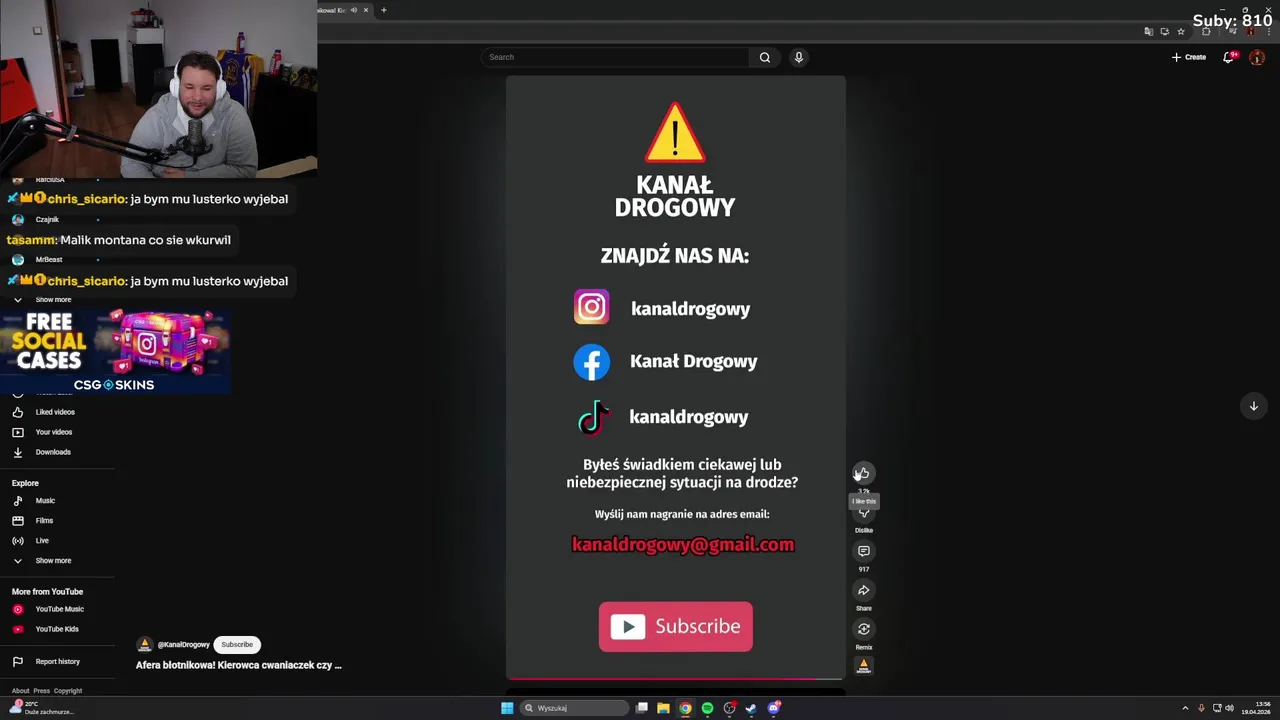
Task: Open the Remix option
Action: click(864, 629)
